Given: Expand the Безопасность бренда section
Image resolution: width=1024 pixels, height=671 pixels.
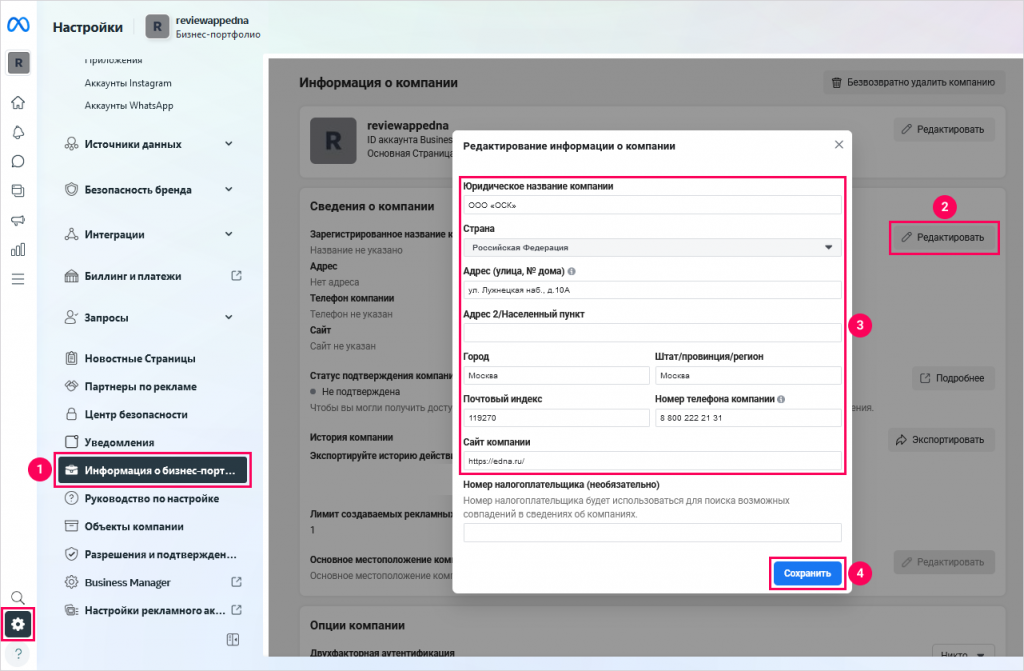Looking at the screenshot, I should pyautogui.click(x=150, y=190).
